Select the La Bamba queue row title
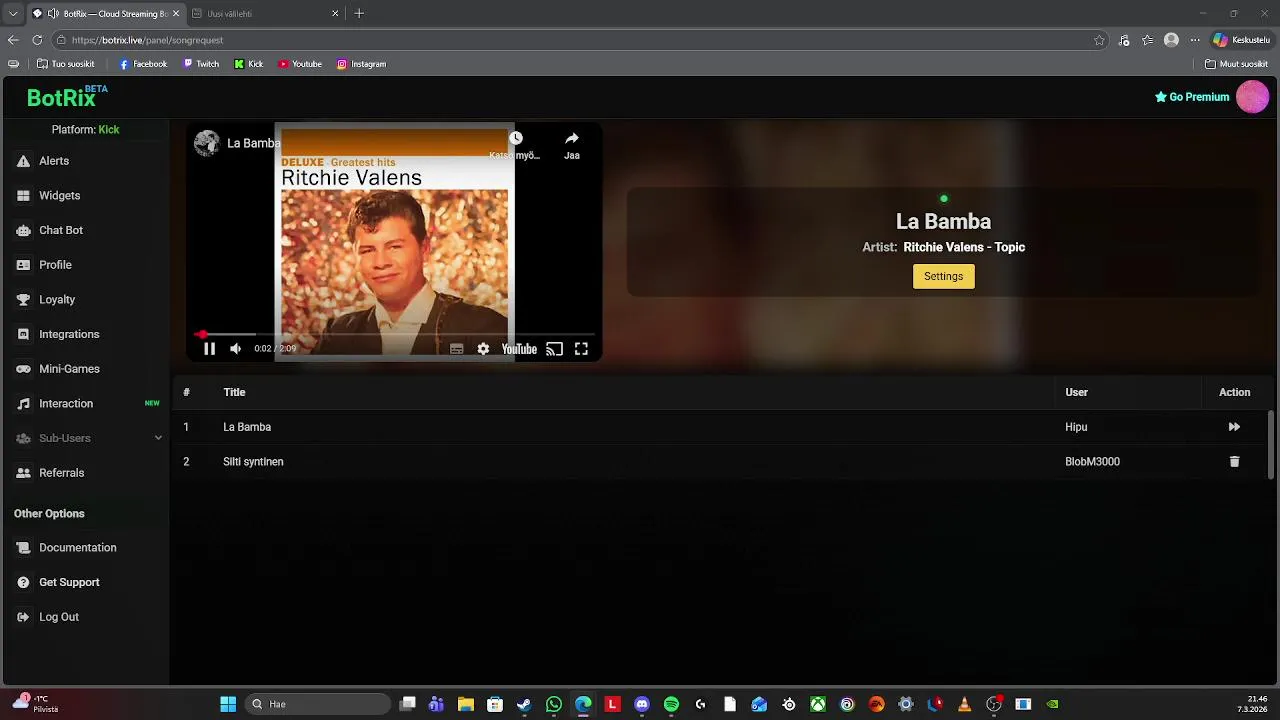Screen dimensions: 1280x720 (x=247, y=427)
